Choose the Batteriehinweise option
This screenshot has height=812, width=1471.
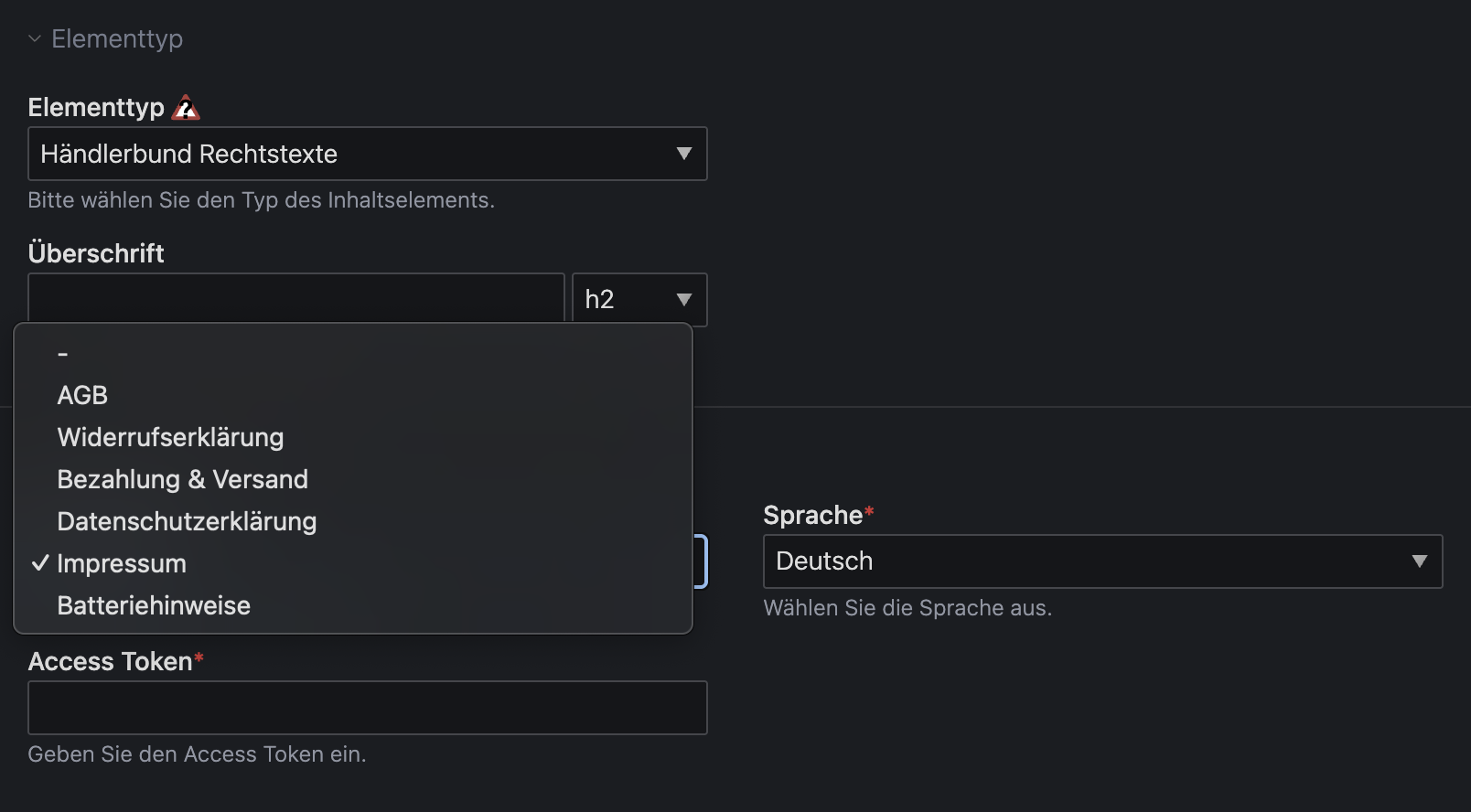[x=154, y=605]
